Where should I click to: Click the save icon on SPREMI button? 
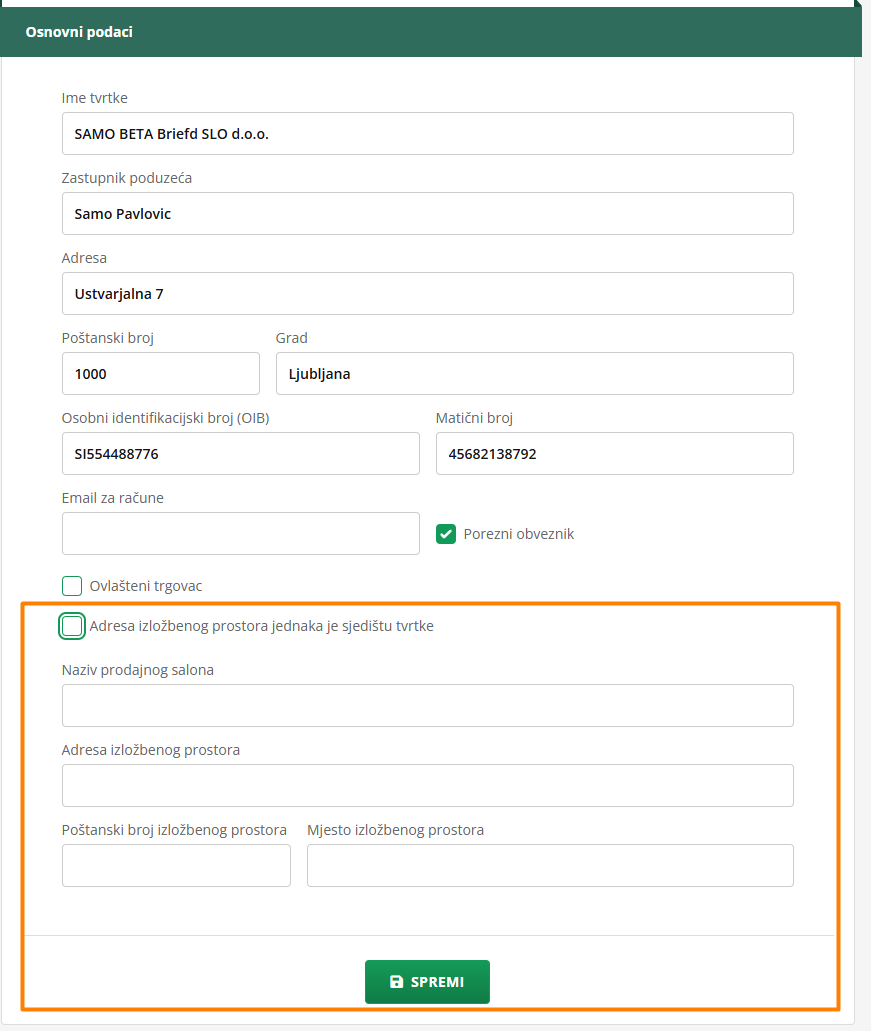396,982
